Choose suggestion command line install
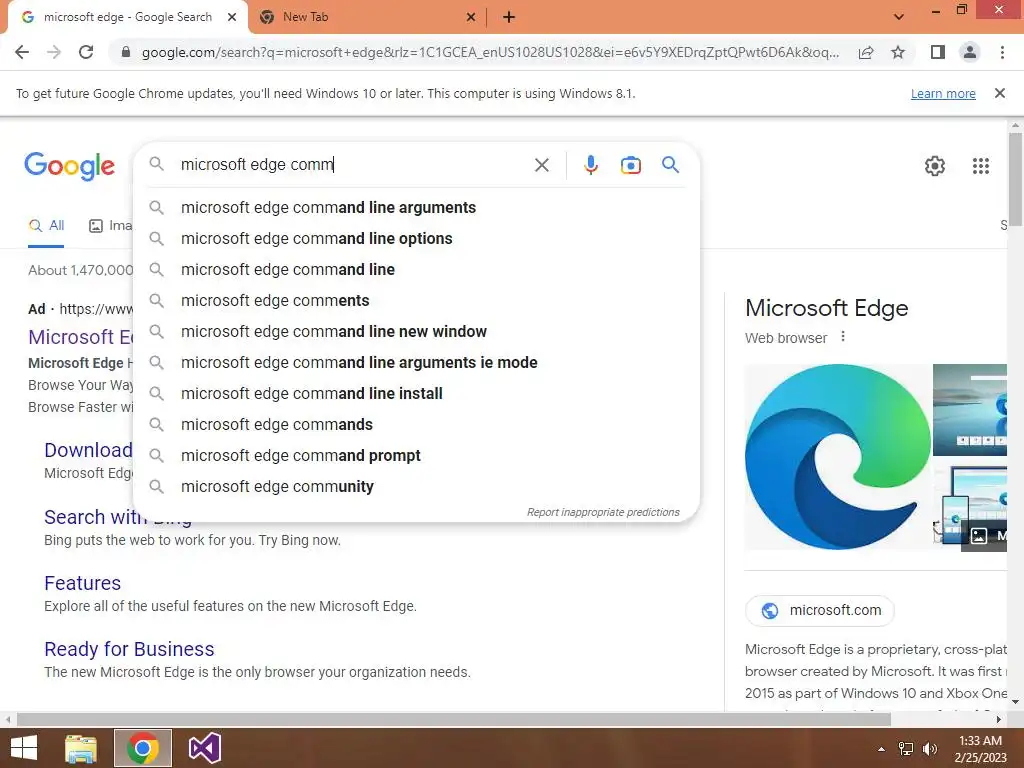 pyautogui.click(x=416, y=394)
